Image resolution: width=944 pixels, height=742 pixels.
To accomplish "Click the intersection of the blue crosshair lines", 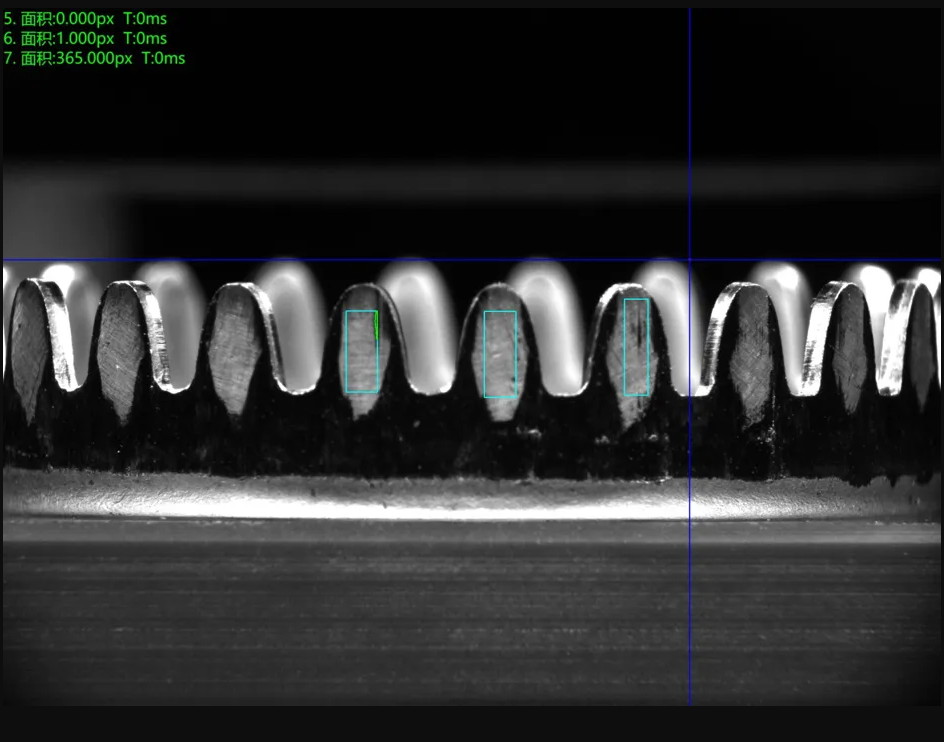I will [x=690, y=261].
